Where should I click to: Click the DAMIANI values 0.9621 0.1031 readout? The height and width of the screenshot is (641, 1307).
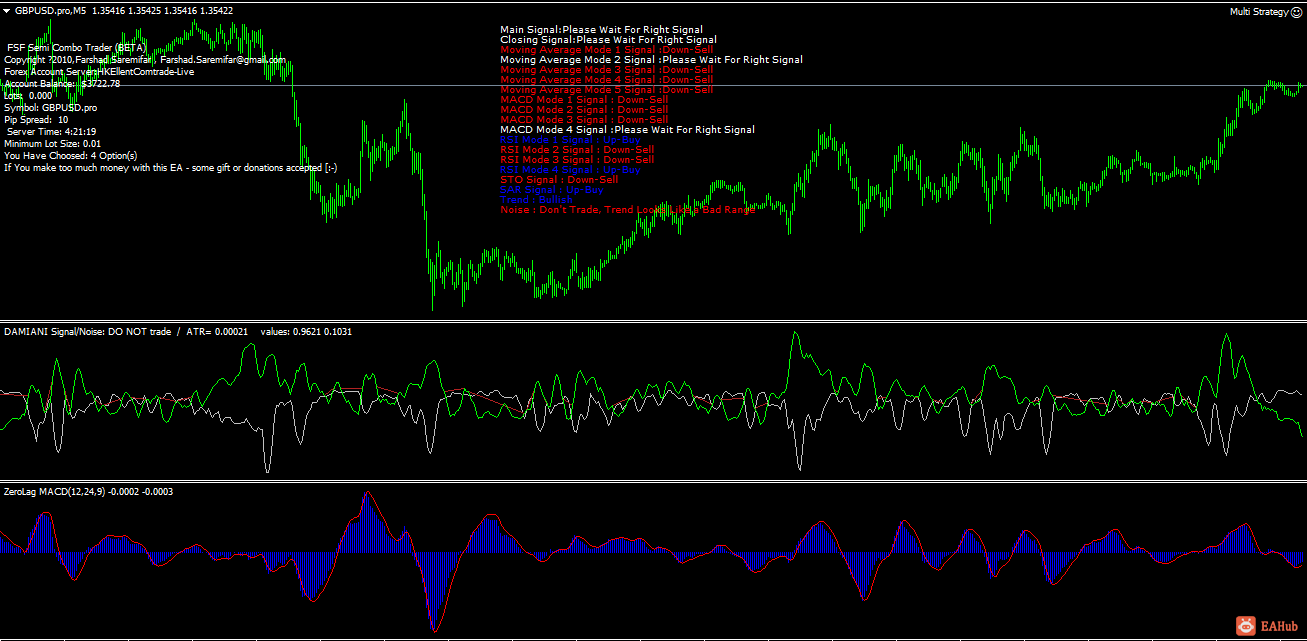tap(306, 331)
